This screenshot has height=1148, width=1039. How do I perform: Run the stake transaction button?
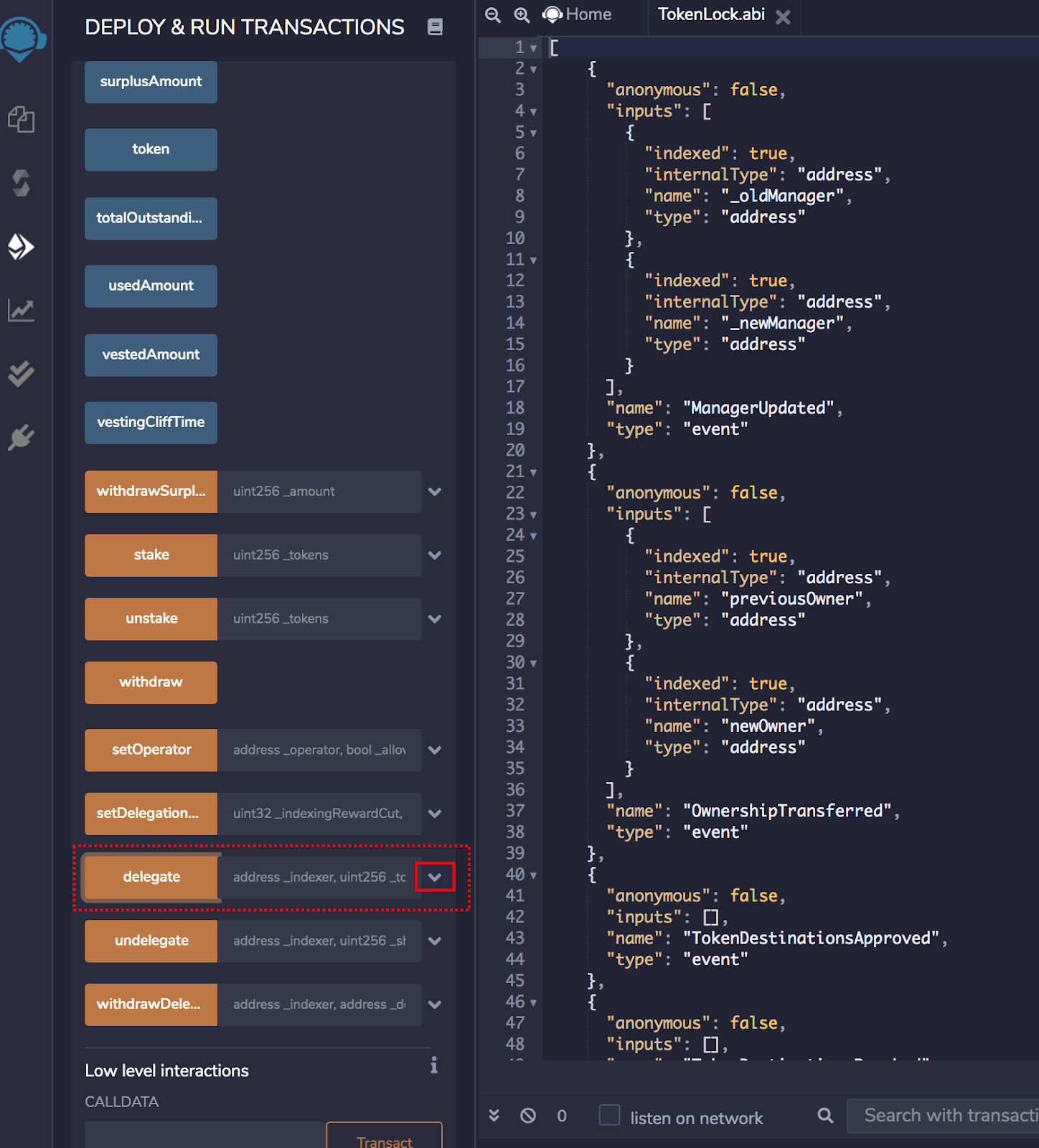pyautogui.click(x=151, y=555)
